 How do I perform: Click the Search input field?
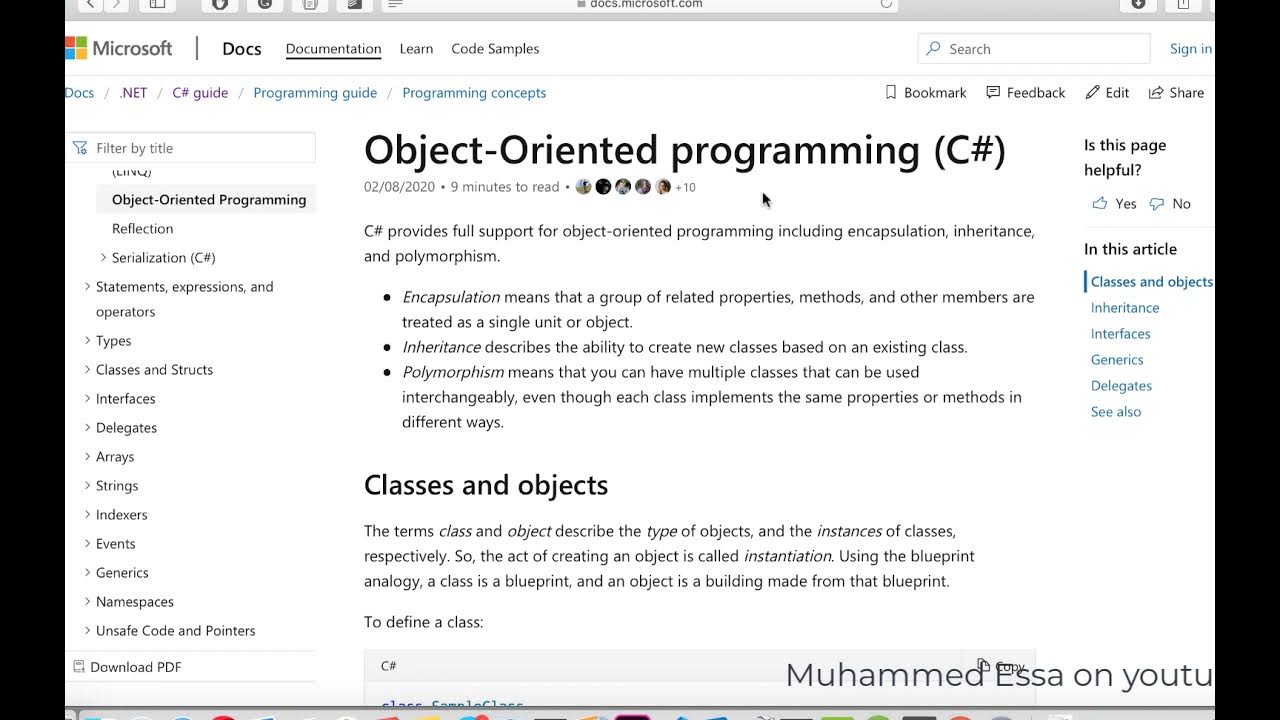(x=1034, y=48)
